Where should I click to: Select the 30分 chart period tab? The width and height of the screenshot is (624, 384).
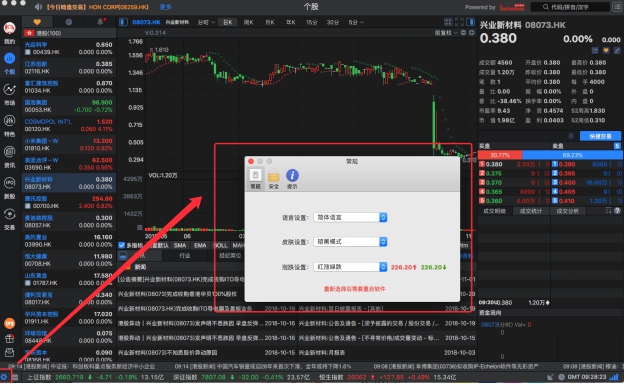[333, 22]
